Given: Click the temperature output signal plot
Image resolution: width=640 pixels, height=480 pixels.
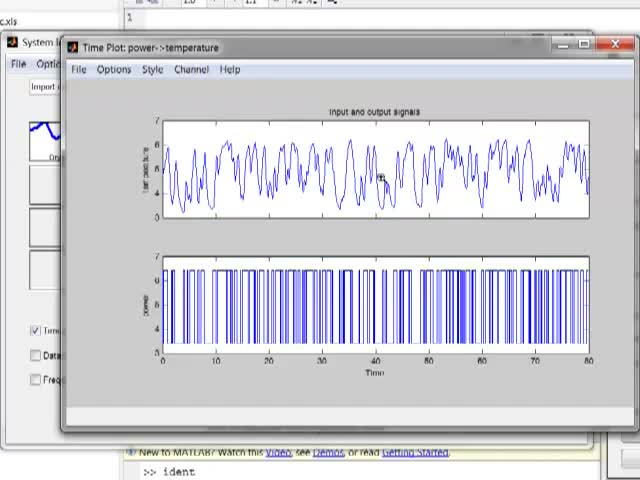Looking at the screenshot, I should (x=376, y=169).
